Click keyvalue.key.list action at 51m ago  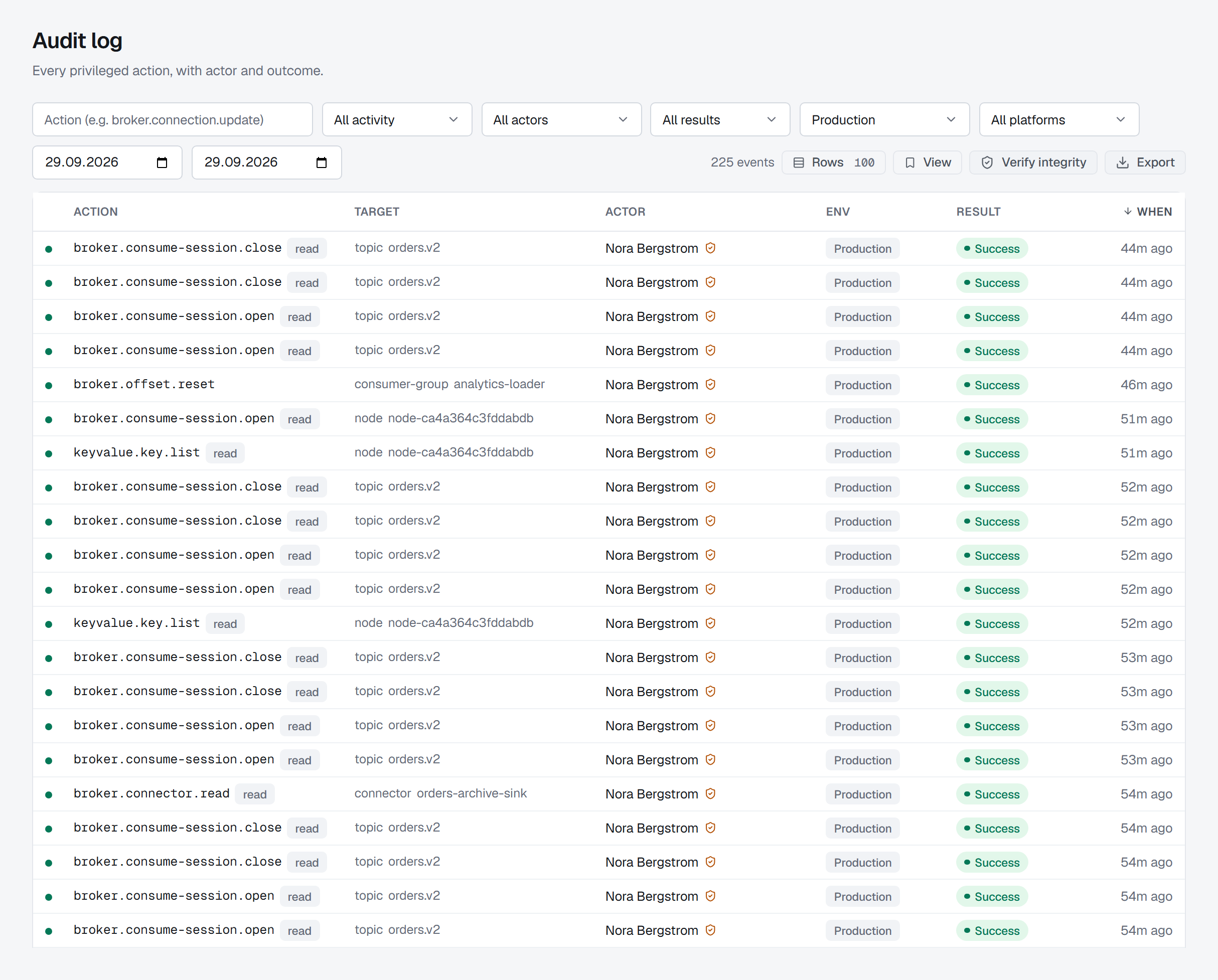137,452
